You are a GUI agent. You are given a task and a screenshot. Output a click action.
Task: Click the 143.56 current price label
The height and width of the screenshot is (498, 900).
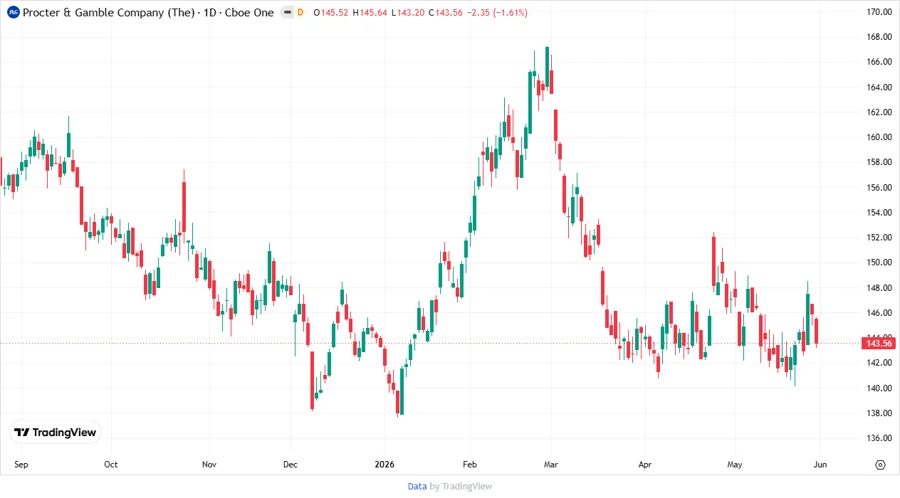tap(878, 343)
